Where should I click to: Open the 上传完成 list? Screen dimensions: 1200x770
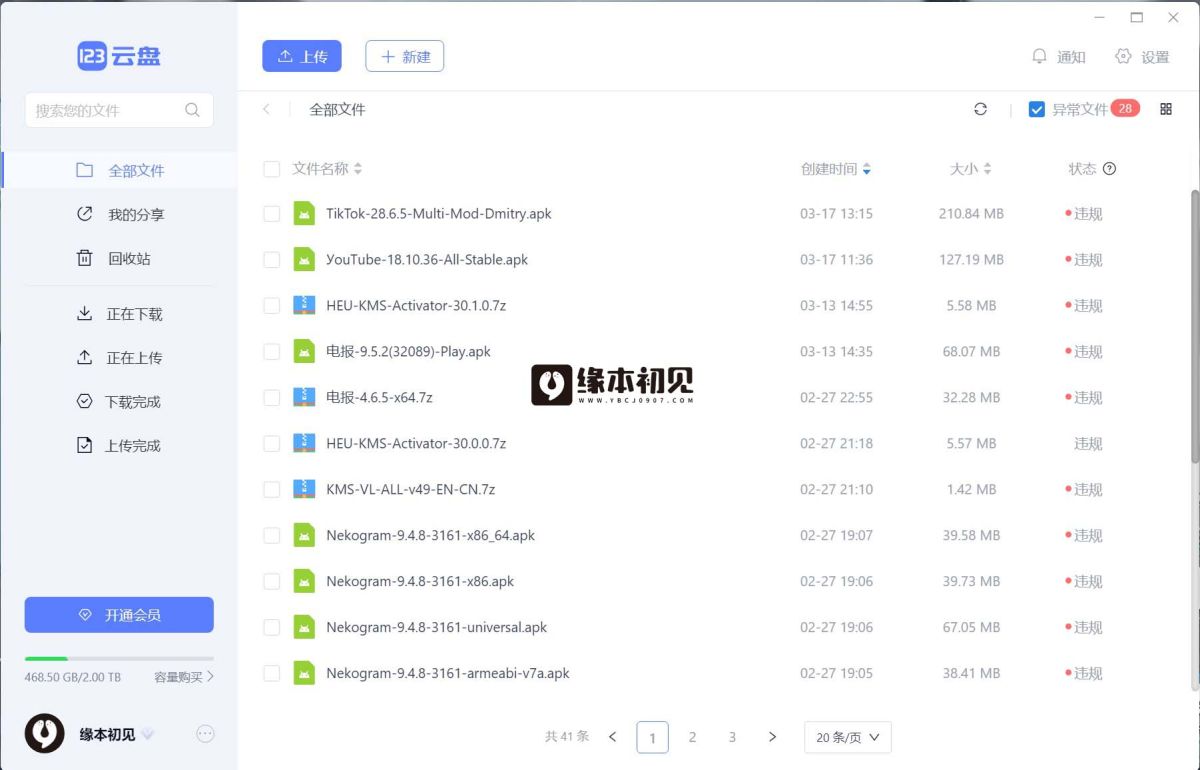(x=120, y=446)
